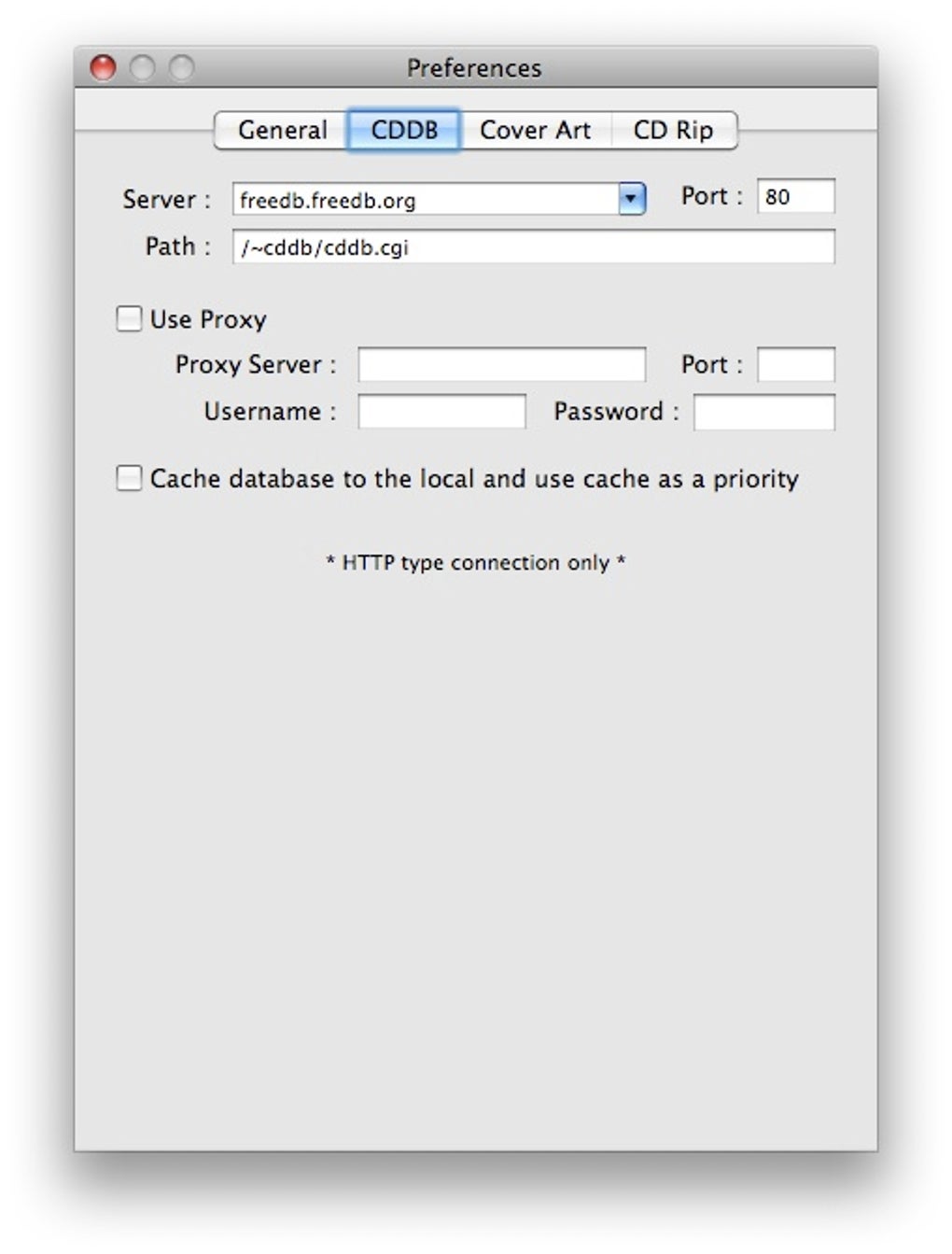Click the Username text field
This screenshot has width=952, height=1254.
441,412
